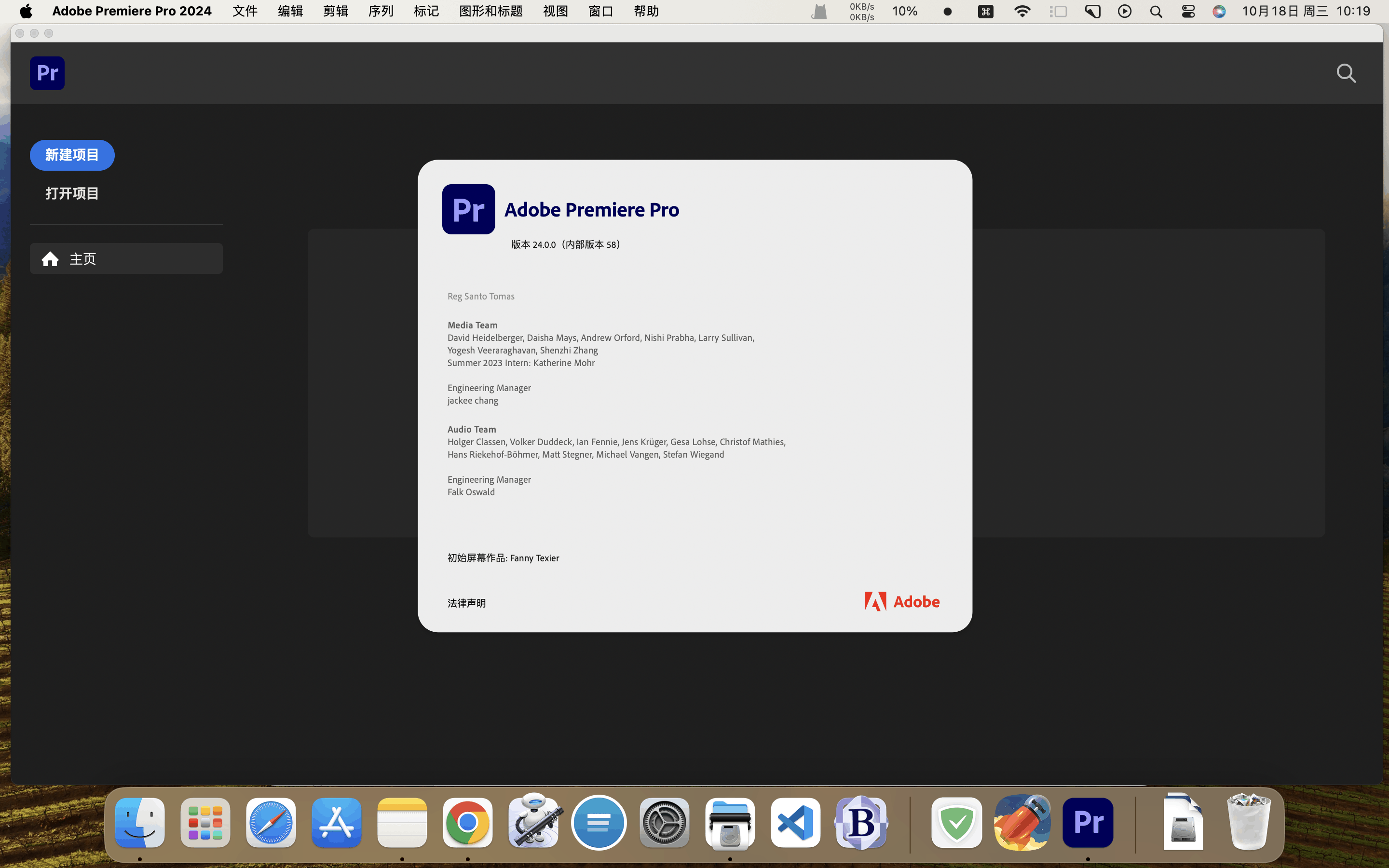Viewport: 1389px width, 868px height.
Task: Click the Wi-Fi status icon
Action: pos(1022,12)
